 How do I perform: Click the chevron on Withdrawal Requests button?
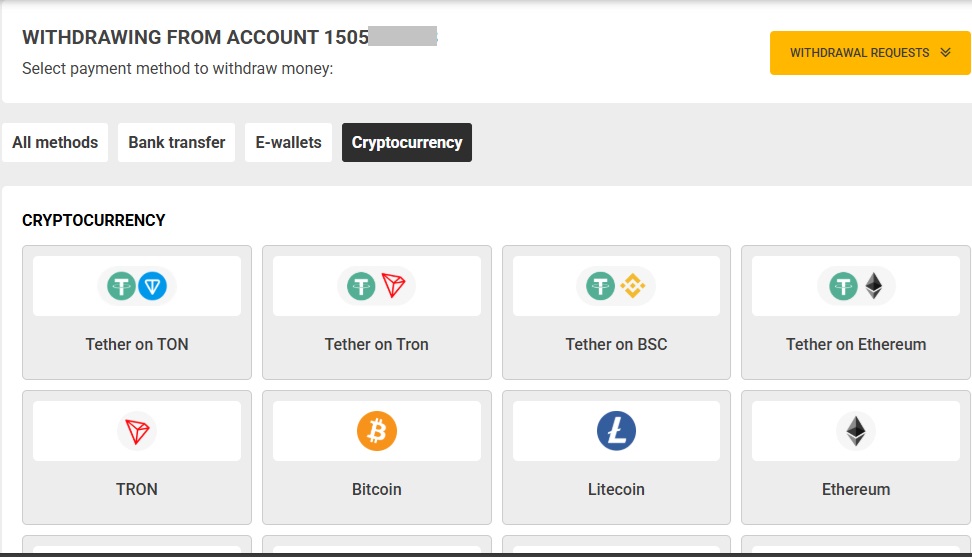(x=946, y=53)
